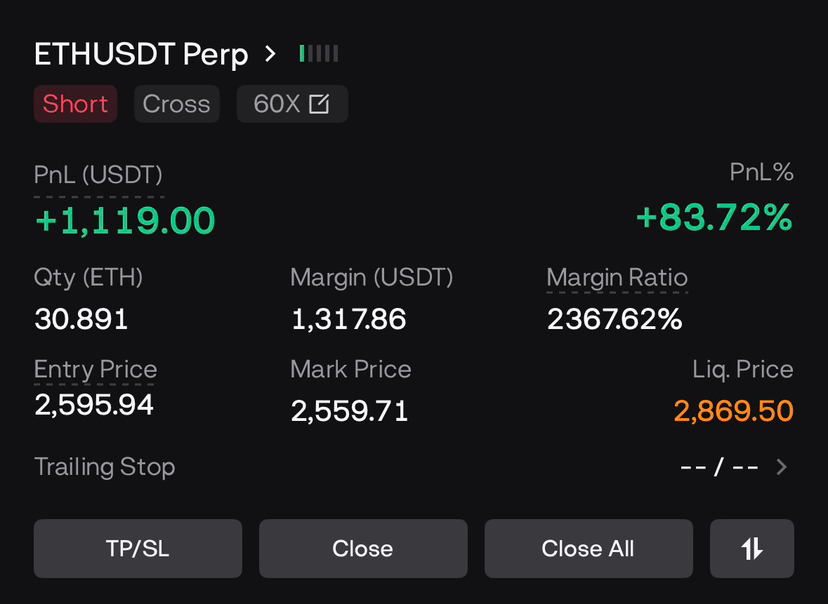The image size is (828, 604).
Task: Click the PnL (USDT) label
Action: pyautogui.click(x=98, y=175)
